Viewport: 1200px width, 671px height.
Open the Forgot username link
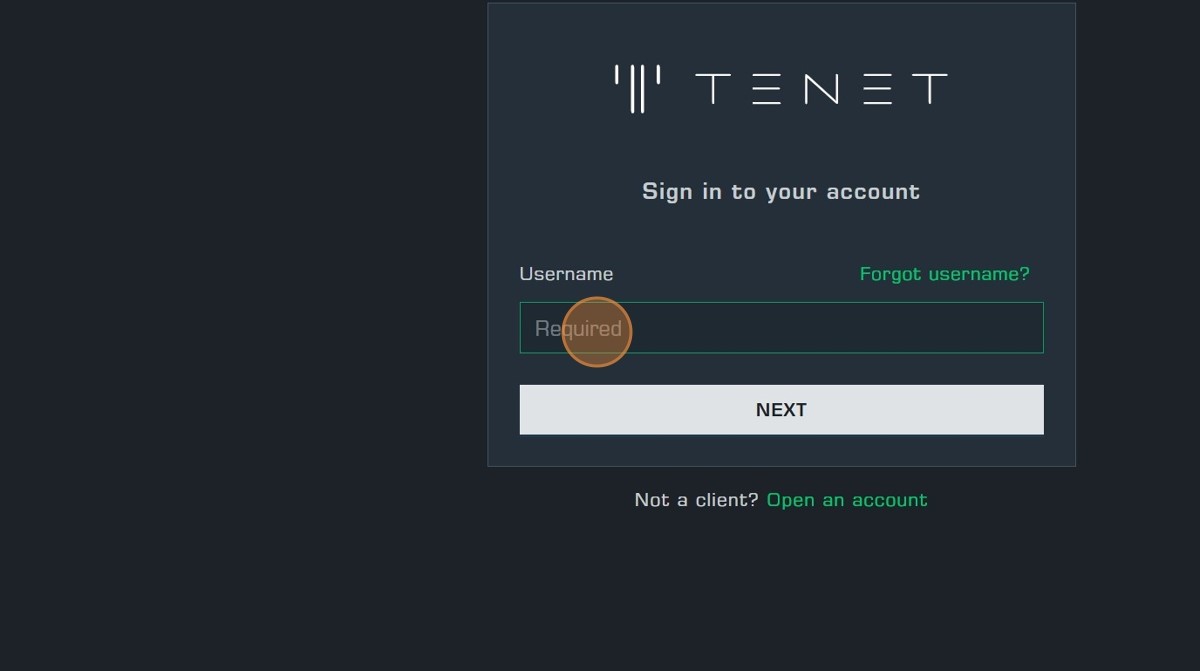(944, 274)
